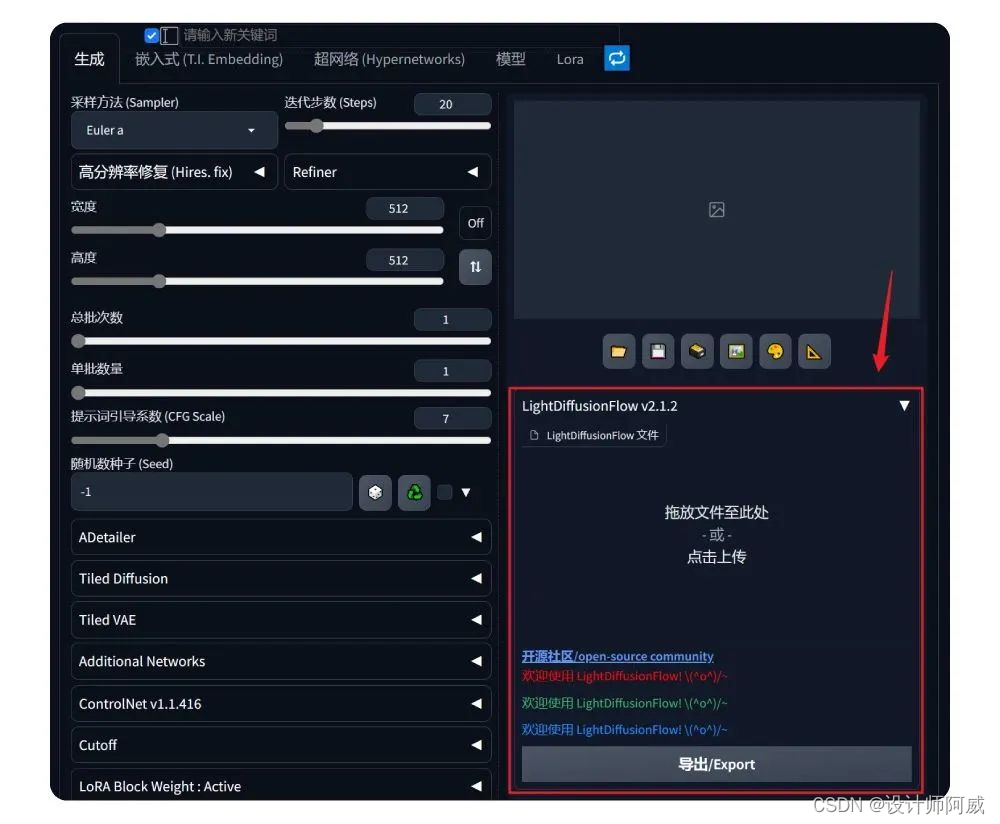Click the dice random seed icon

(x=375, y=492)
